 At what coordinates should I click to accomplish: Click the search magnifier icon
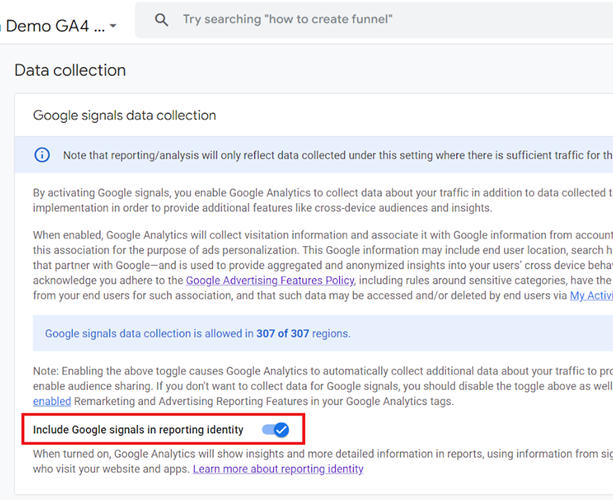pyautogui.click(x=161, y=20)
